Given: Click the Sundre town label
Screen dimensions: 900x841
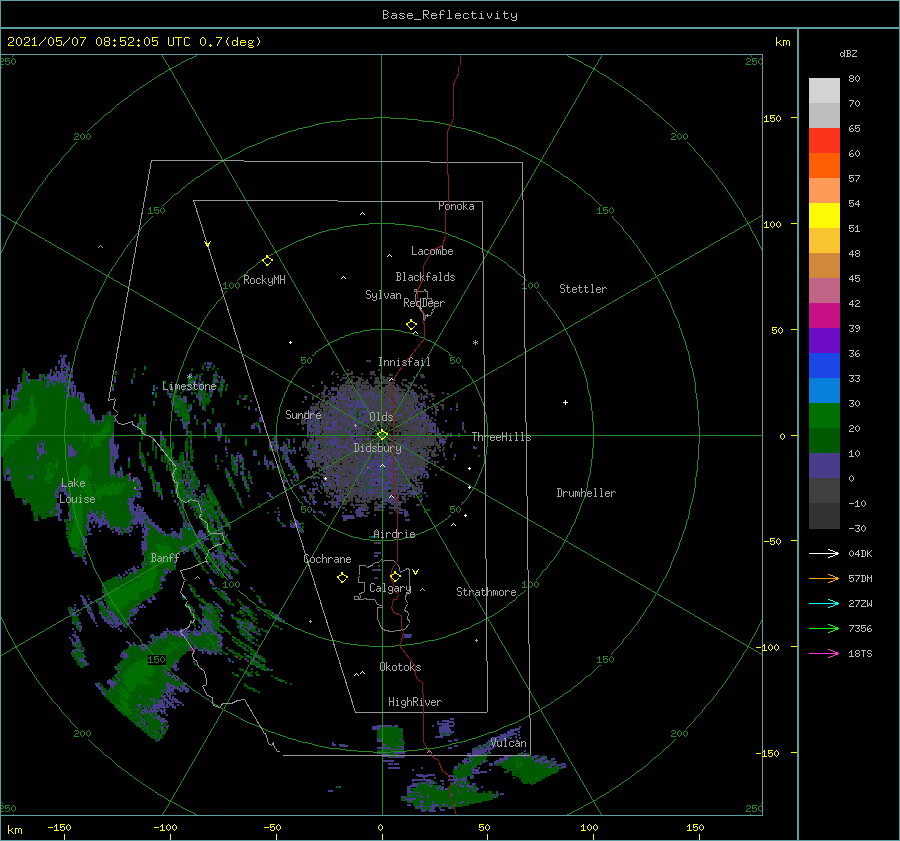Looking at the screenshot, I should (x=303, y=414).
